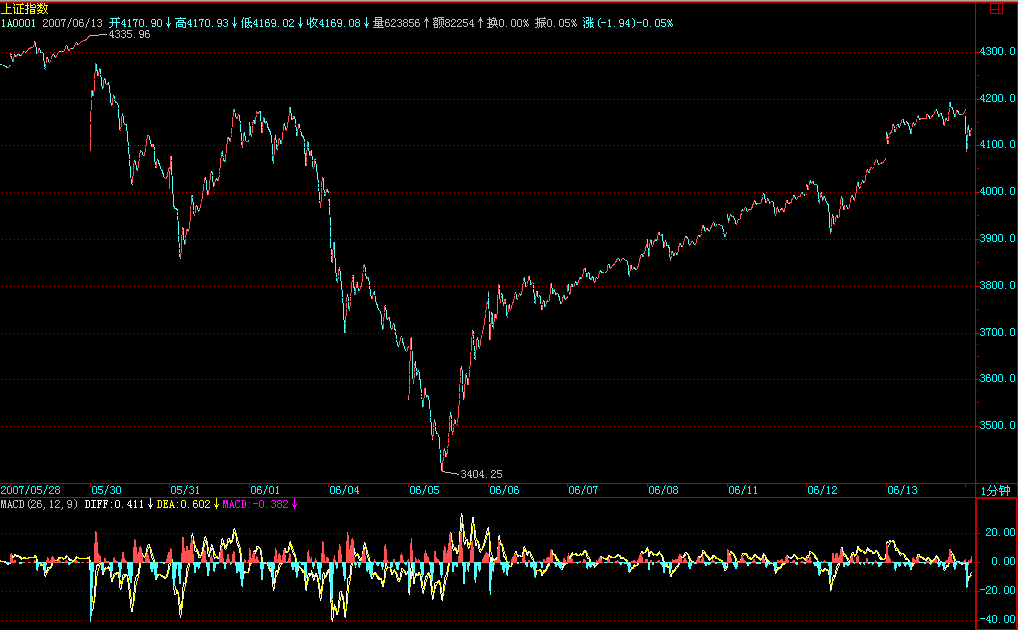The image size is (1018, 630).
Task: Click the red window icon at top-right corner
Action: point(995,8)
